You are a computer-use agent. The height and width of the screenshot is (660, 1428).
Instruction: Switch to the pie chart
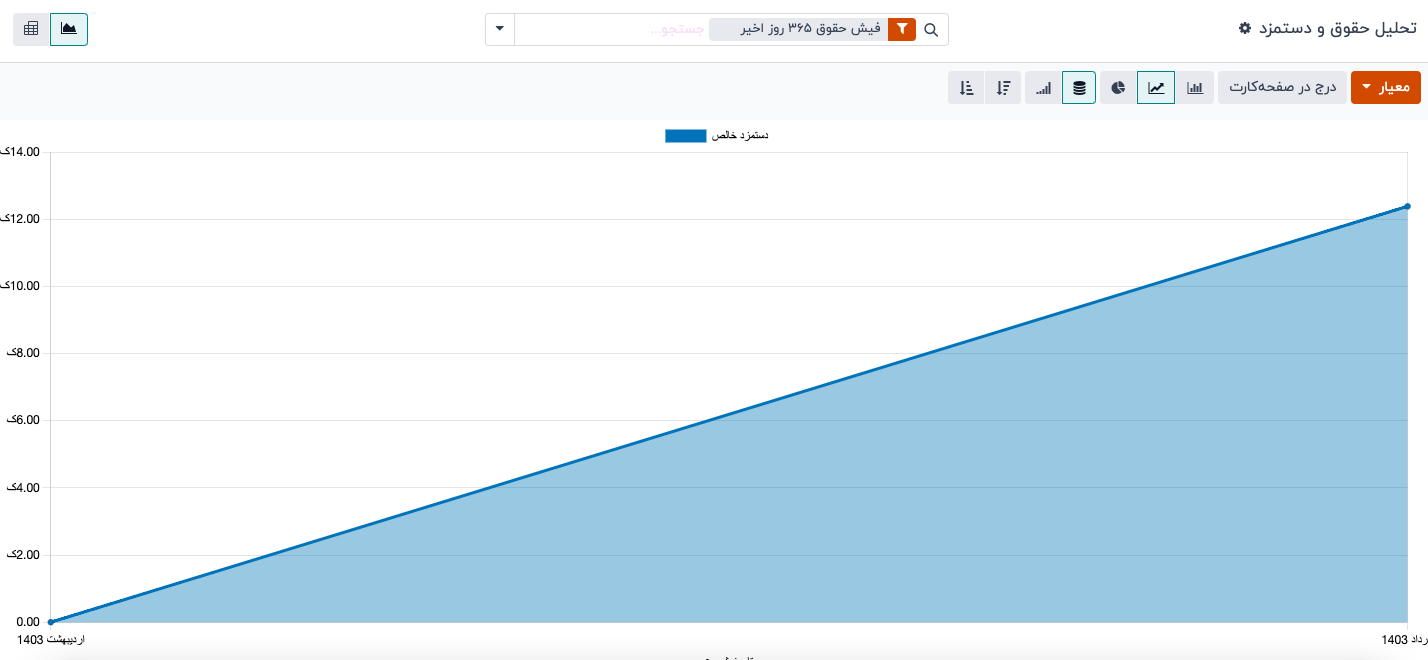click(1118, 88)
